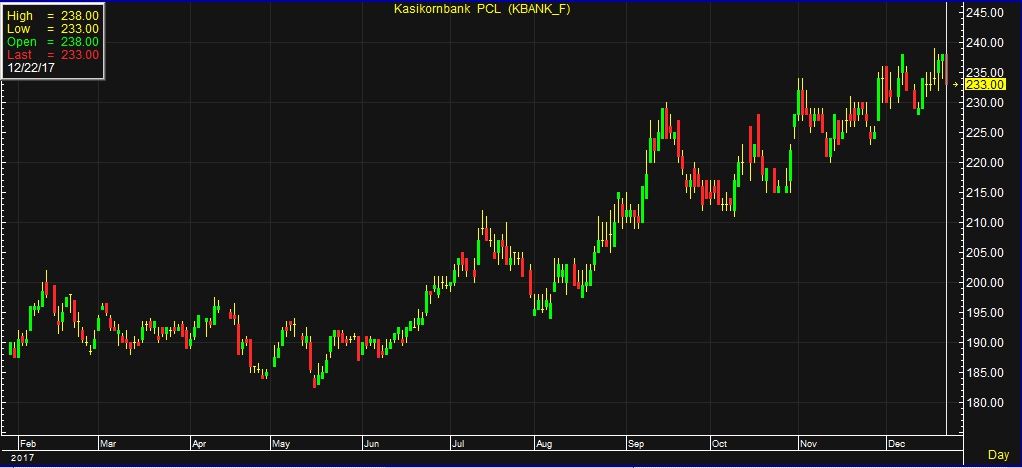The width and height of the screenshot is (1022, 468).
Task: Click the 240.00 price axis label
Action: [x=985, y=43]
